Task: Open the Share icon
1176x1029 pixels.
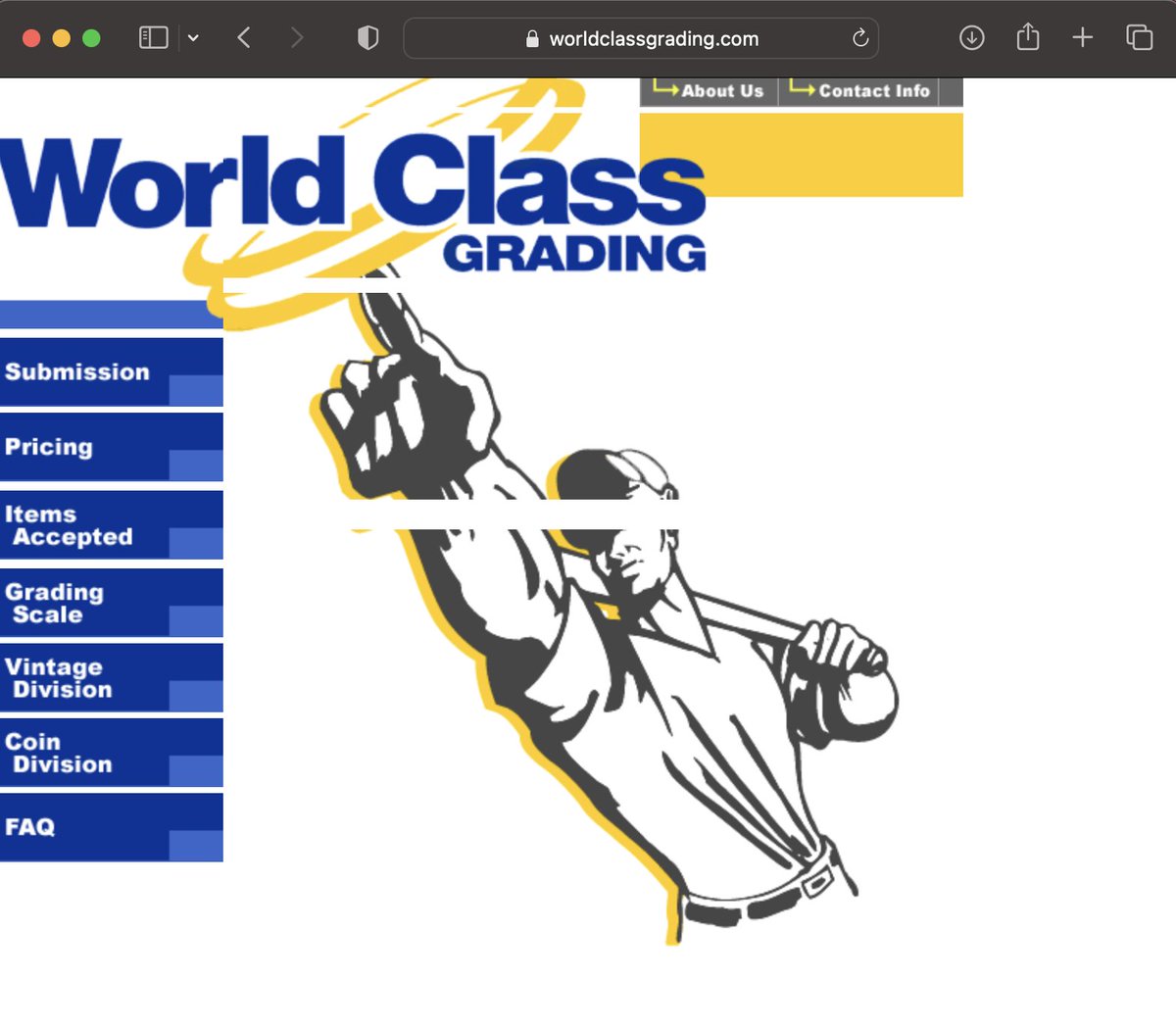Action: click(x=1027, y=37)
